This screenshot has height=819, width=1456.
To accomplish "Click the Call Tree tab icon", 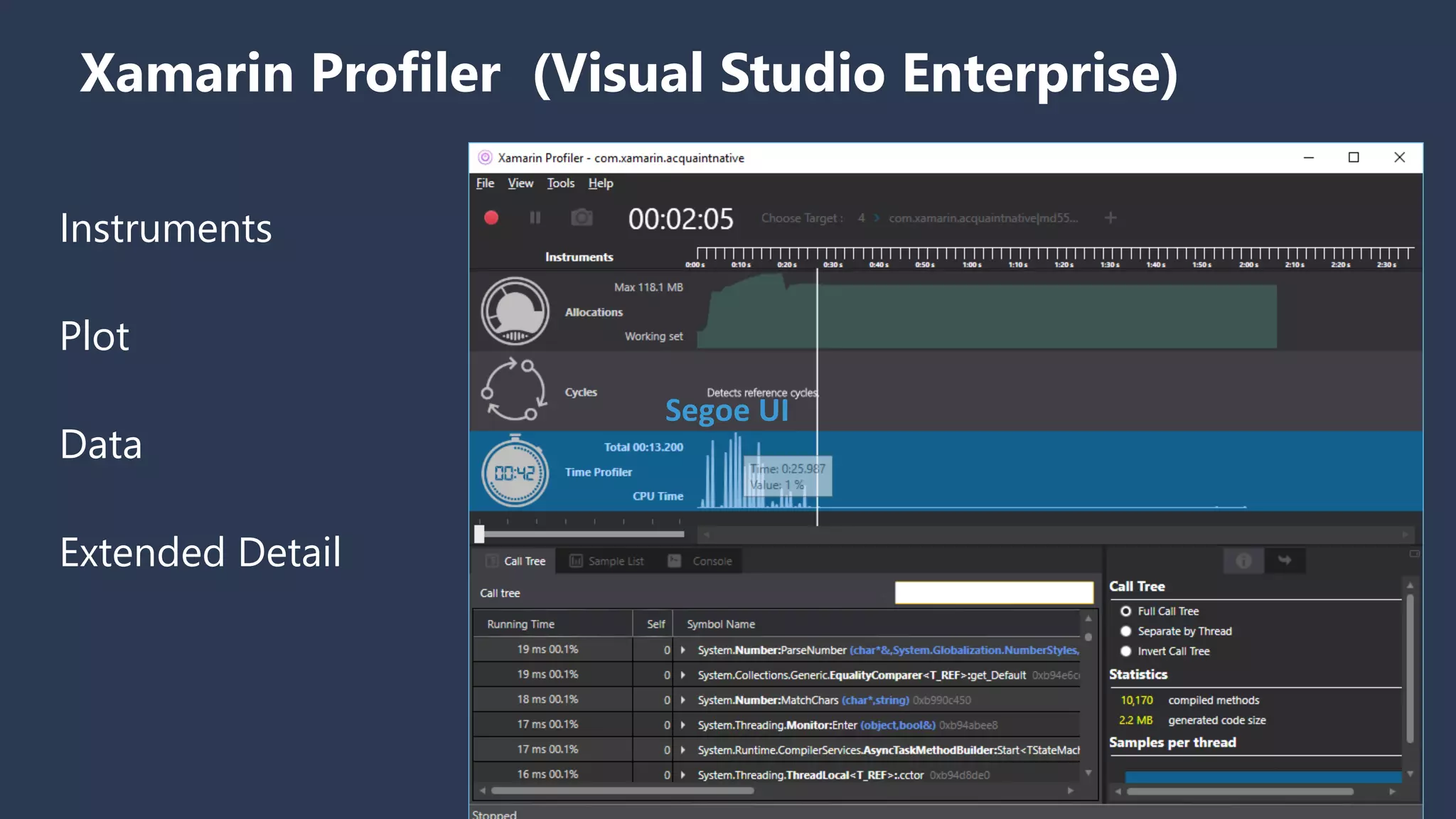I will tap(491, 561).
